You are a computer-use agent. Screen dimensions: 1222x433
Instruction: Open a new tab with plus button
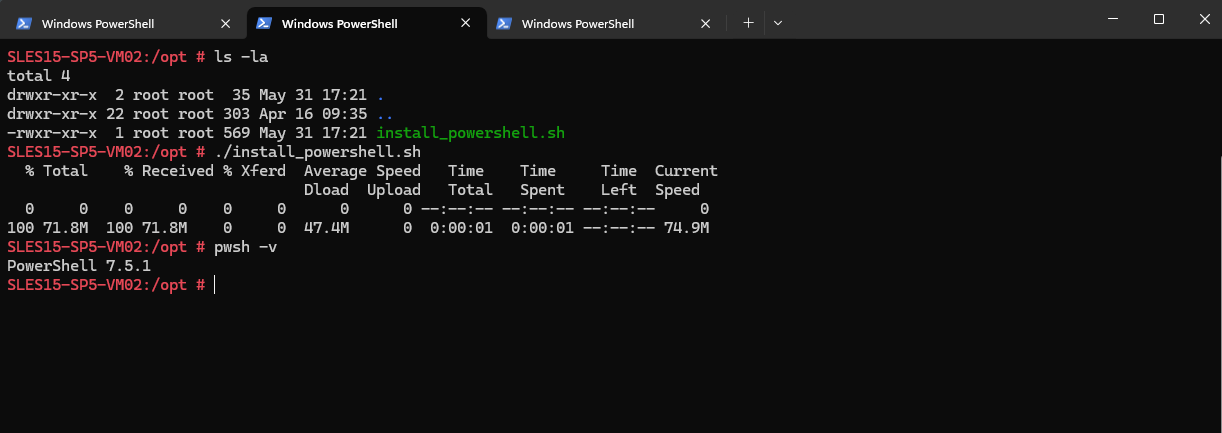(x=748, y=23)
